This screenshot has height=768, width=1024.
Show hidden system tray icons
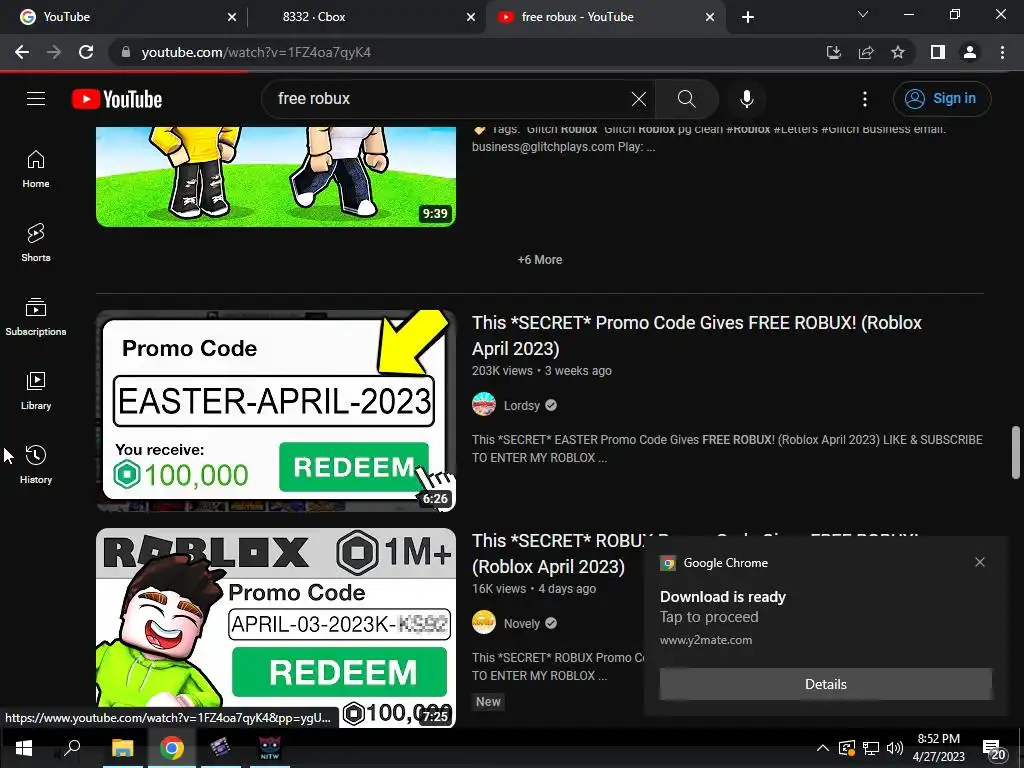[823, 748]
